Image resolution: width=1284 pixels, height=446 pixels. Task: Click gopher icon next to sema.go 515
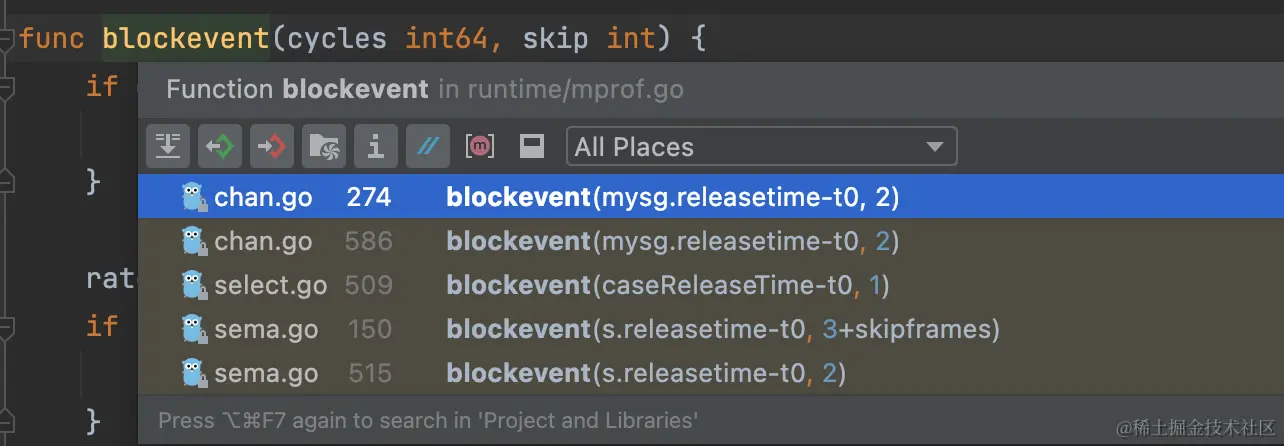pos(194,374)
